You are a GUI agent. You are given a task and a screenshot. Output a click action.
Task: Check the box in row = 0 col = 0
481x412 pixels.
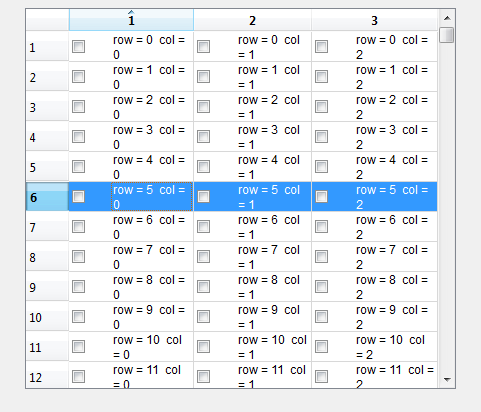tap(78, 46)
